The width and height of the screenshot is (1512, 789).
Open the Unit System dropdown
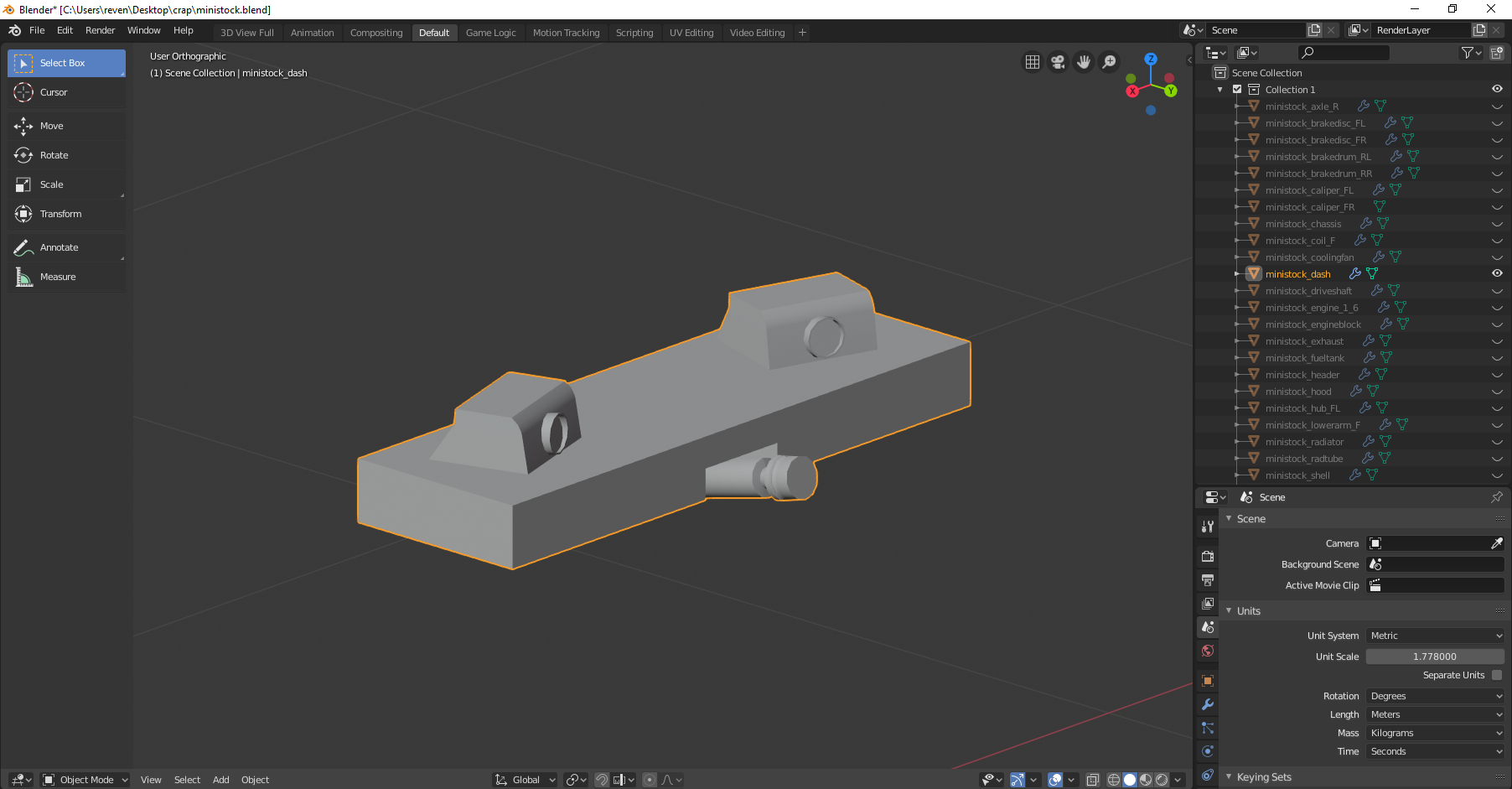click(1435, 636)
